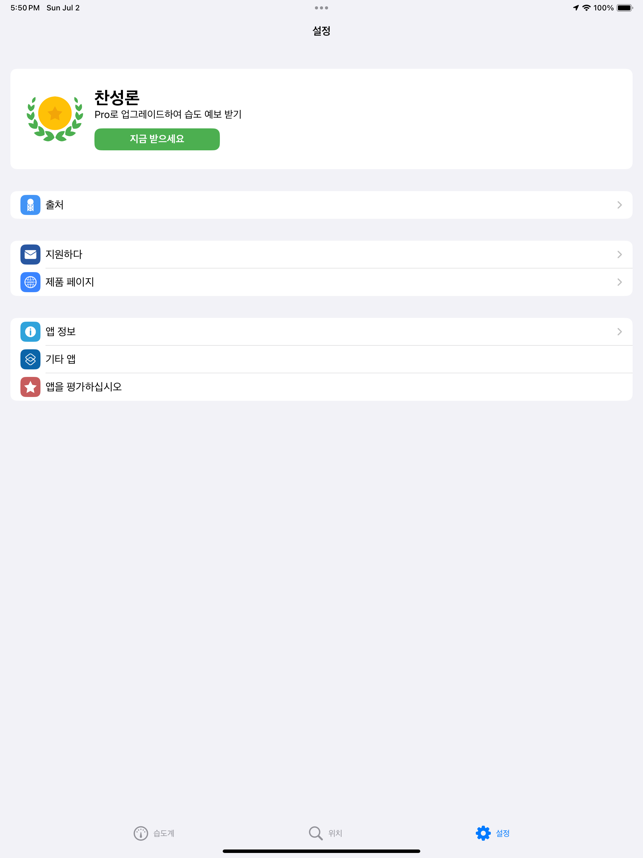The height and width of the screenshot is (858, 643).
Task: Tap the 습도계 gauge tab icon
Action: click(141, 833)
